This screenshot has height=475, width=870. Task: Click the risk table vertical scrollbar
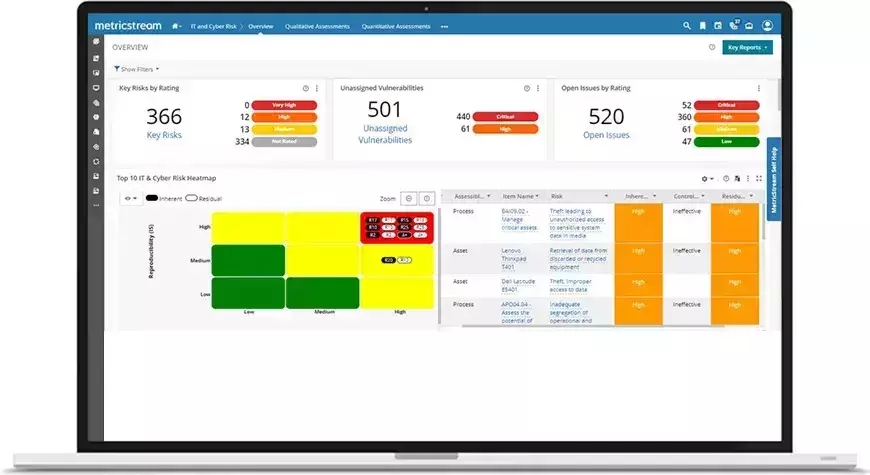pos(764,221)
